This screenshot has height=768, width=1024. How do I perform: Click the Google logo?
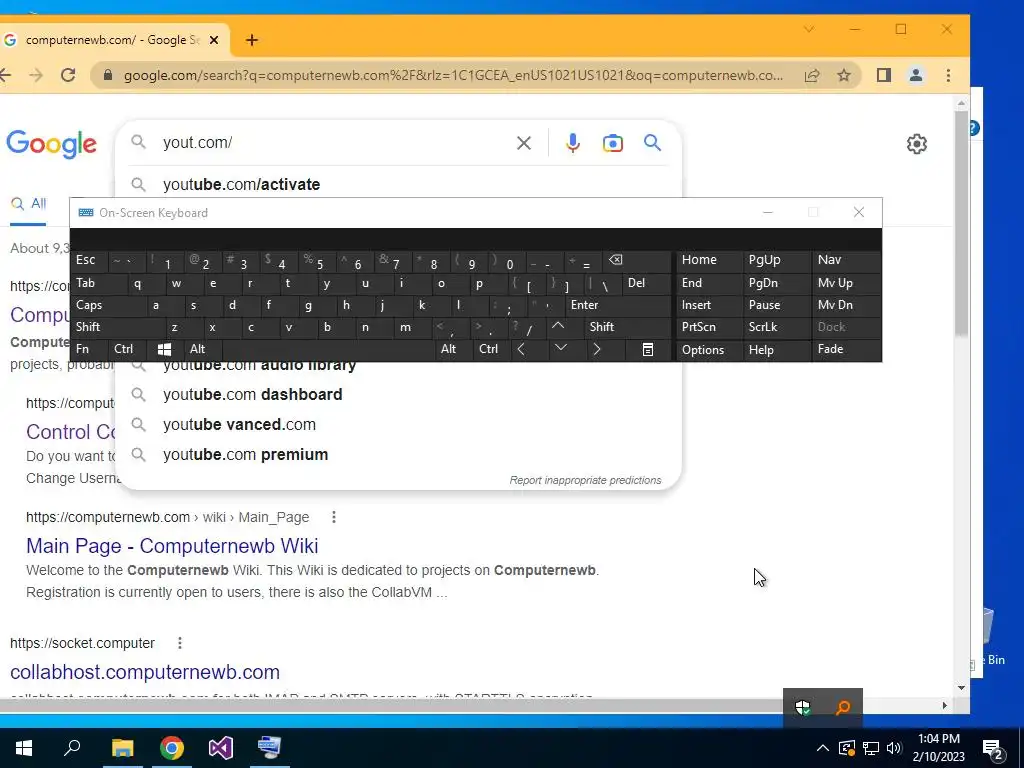coord(52,144)
